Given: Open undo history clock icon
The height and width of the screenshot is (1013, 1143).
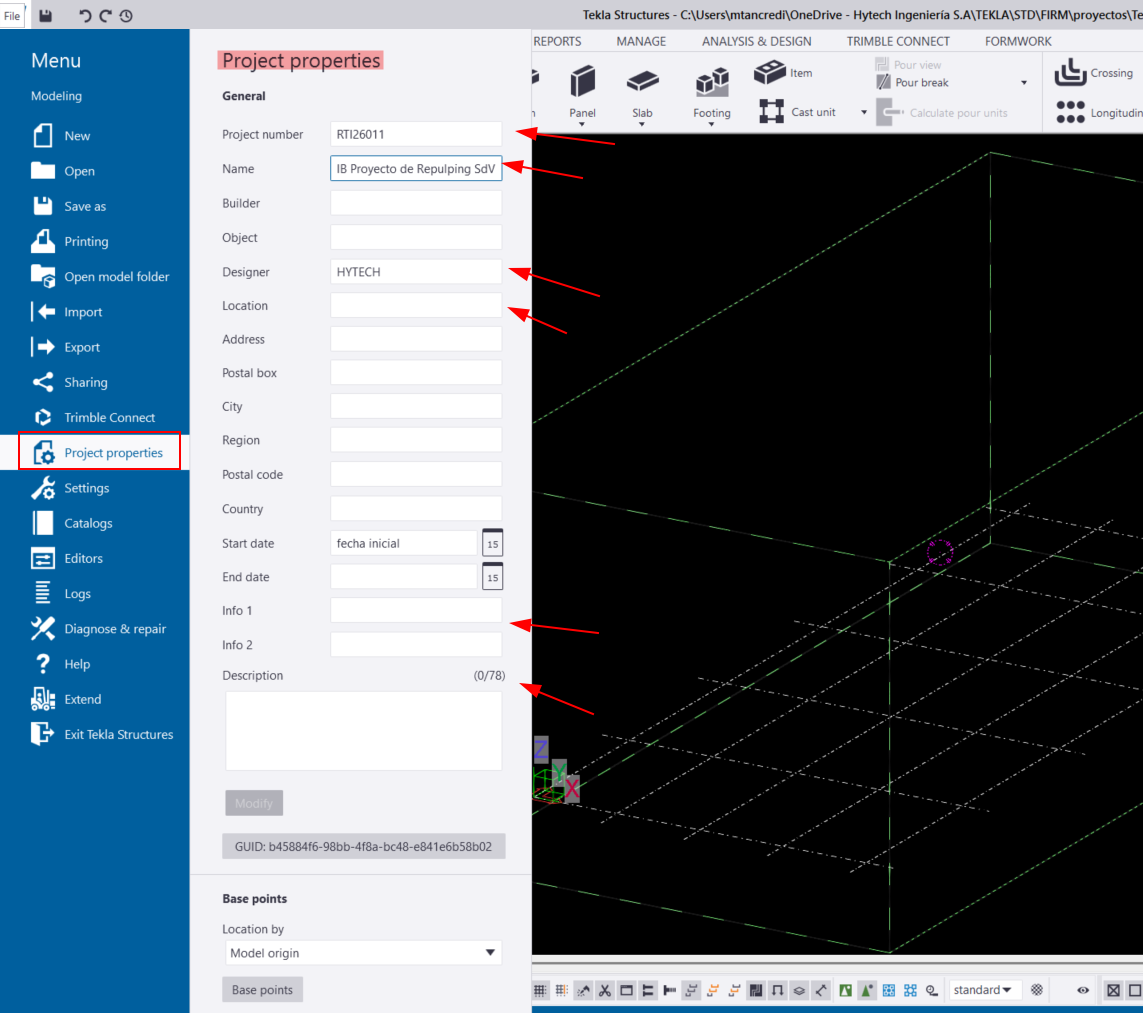Looking at the screenshot, I should [x=125, y=16].
